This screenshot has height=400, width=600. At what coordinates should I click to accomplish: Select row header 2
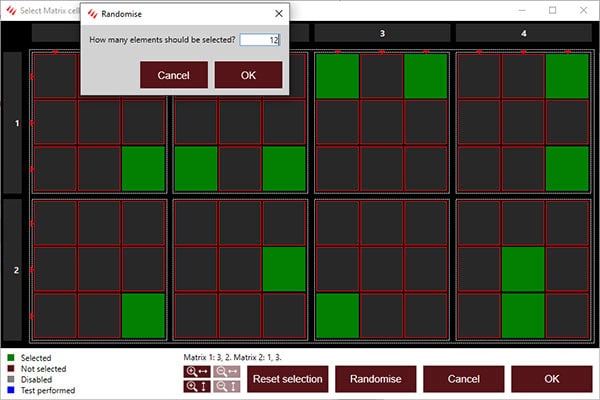[x=14, y=270]
